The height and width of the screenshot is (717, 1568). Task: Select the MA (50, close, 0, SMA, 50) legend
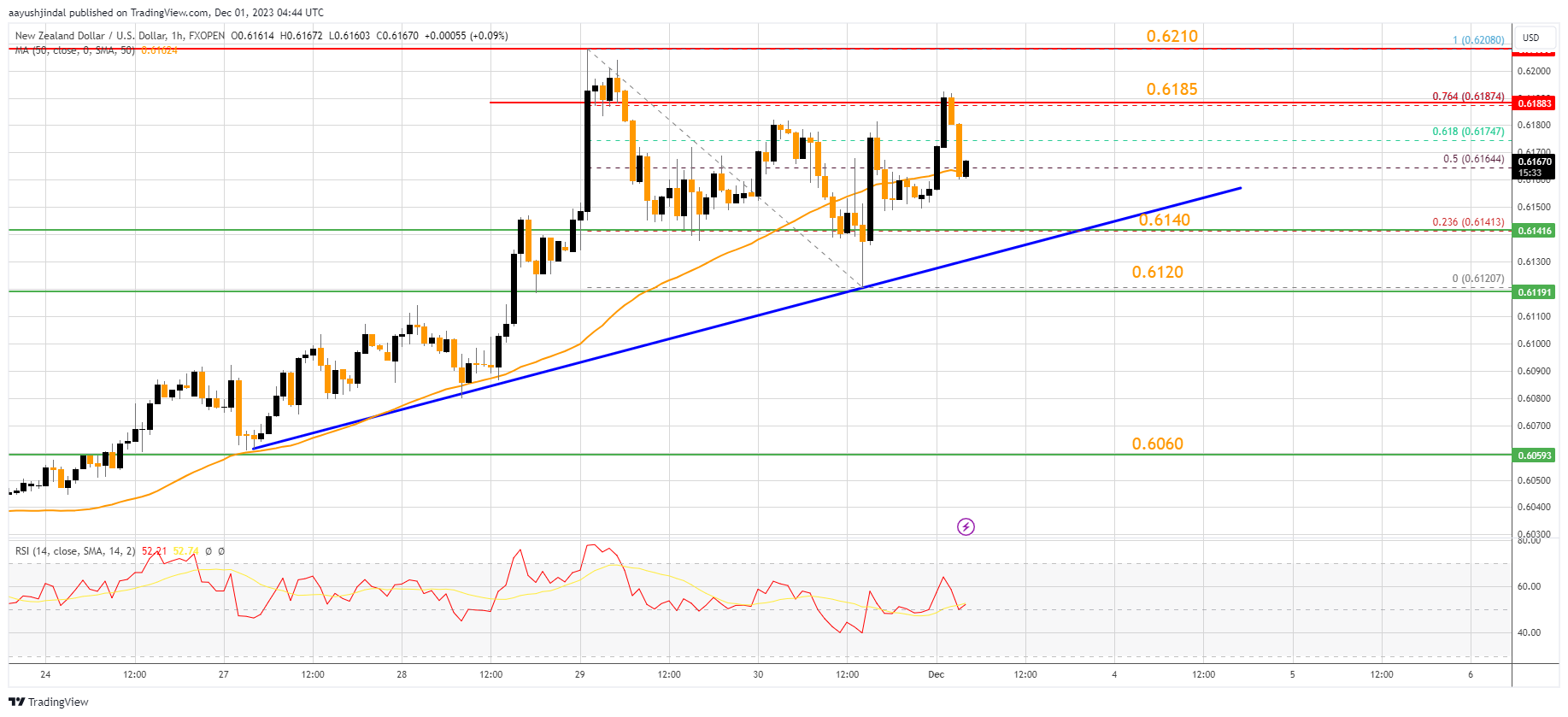click(75, 50)
